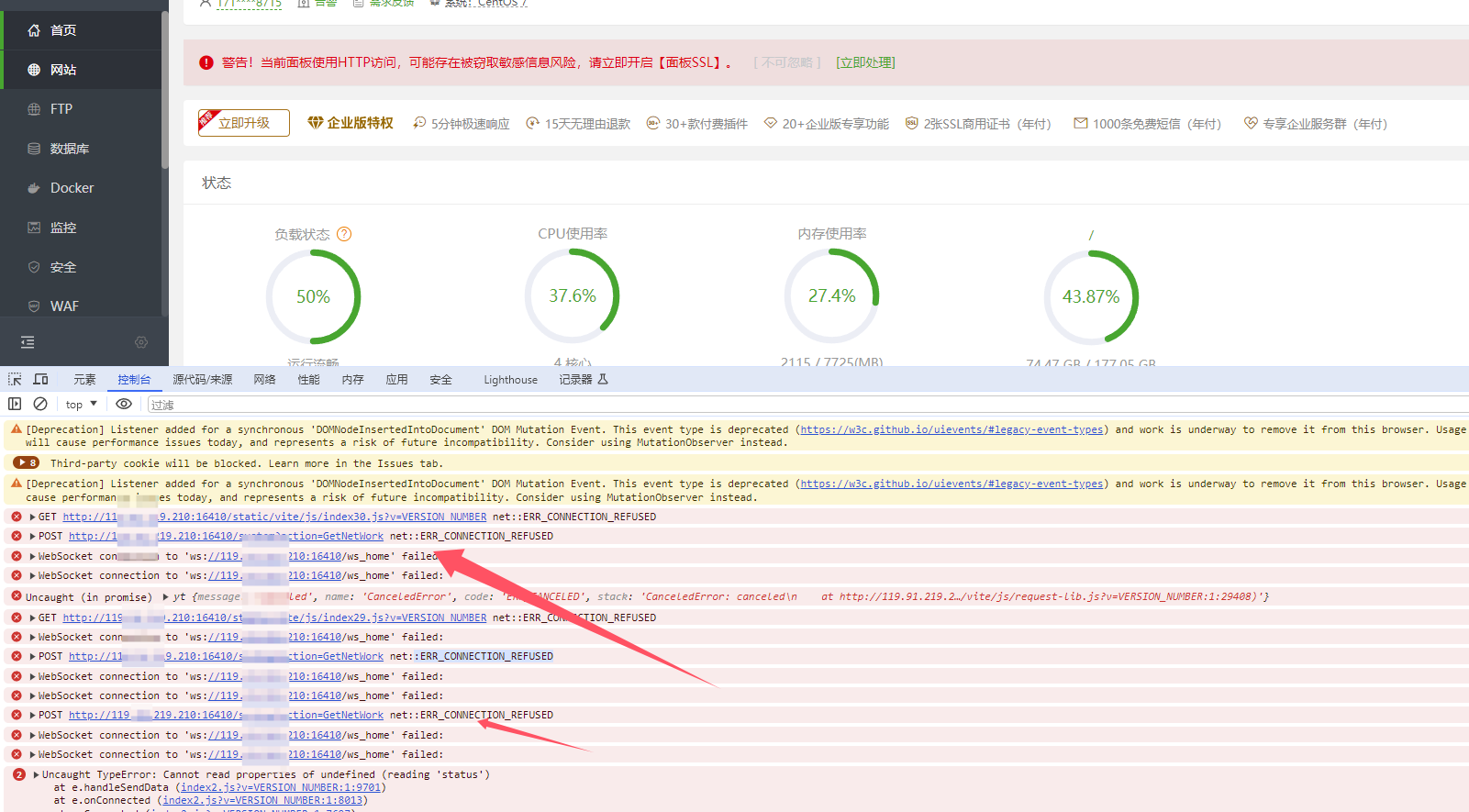Click the 1000条免费短信 mail icon
Image resolution: width=1469 pixels, height=812 pixels.
point(1081,123)
